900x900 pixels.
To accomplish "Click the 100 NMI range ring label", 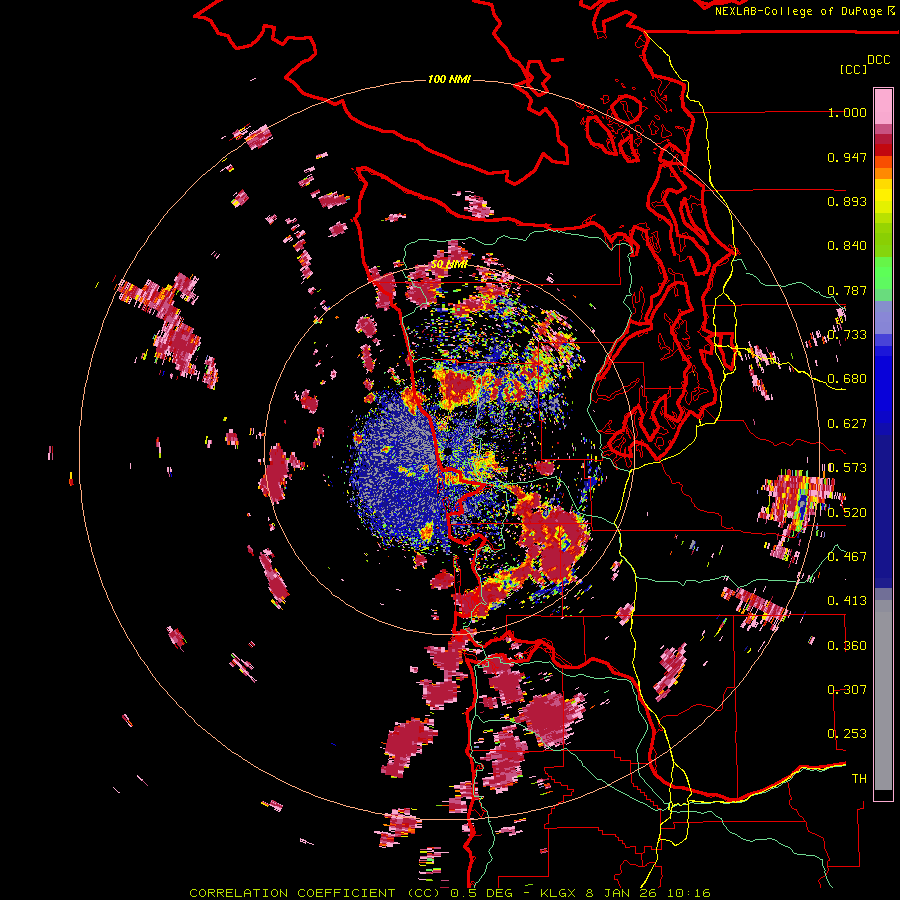I will click(449, 79).
